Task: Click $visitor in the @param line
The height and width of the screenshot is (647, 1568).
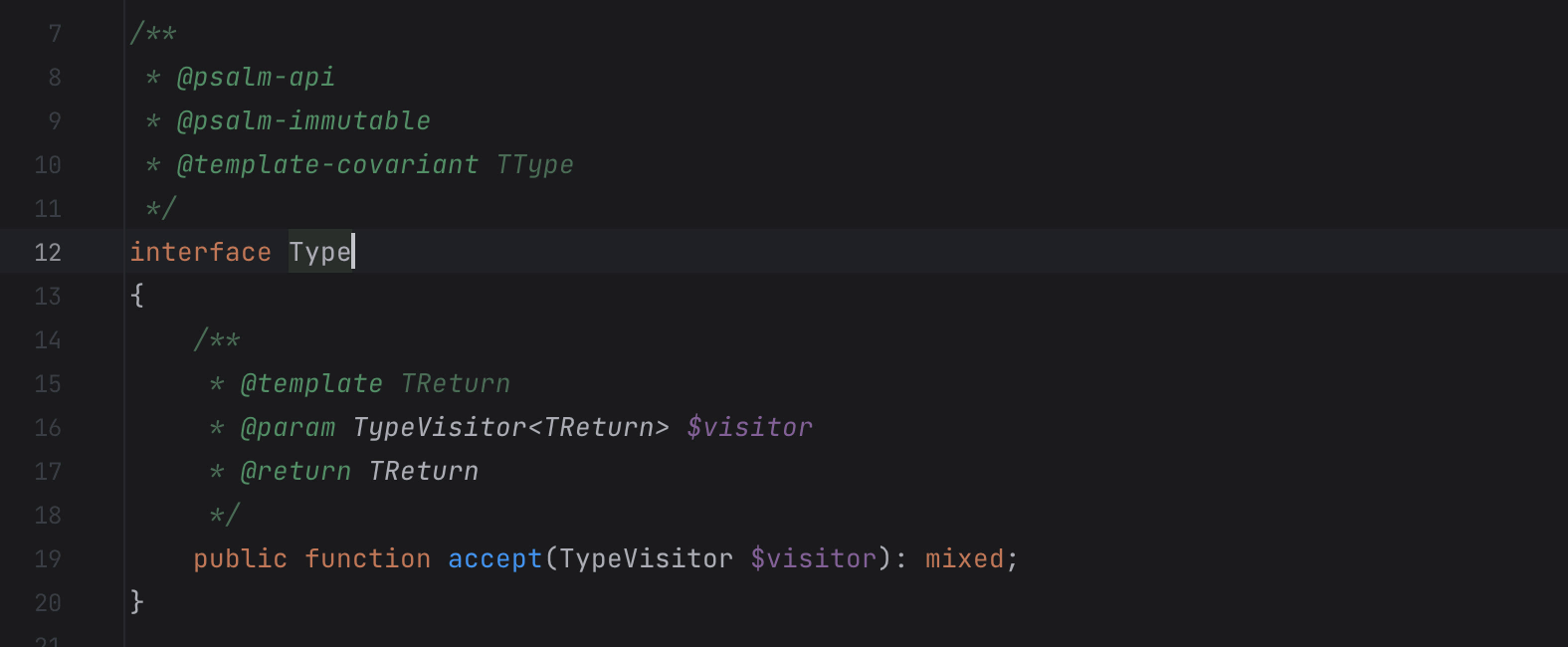Action: click(749, 428)
